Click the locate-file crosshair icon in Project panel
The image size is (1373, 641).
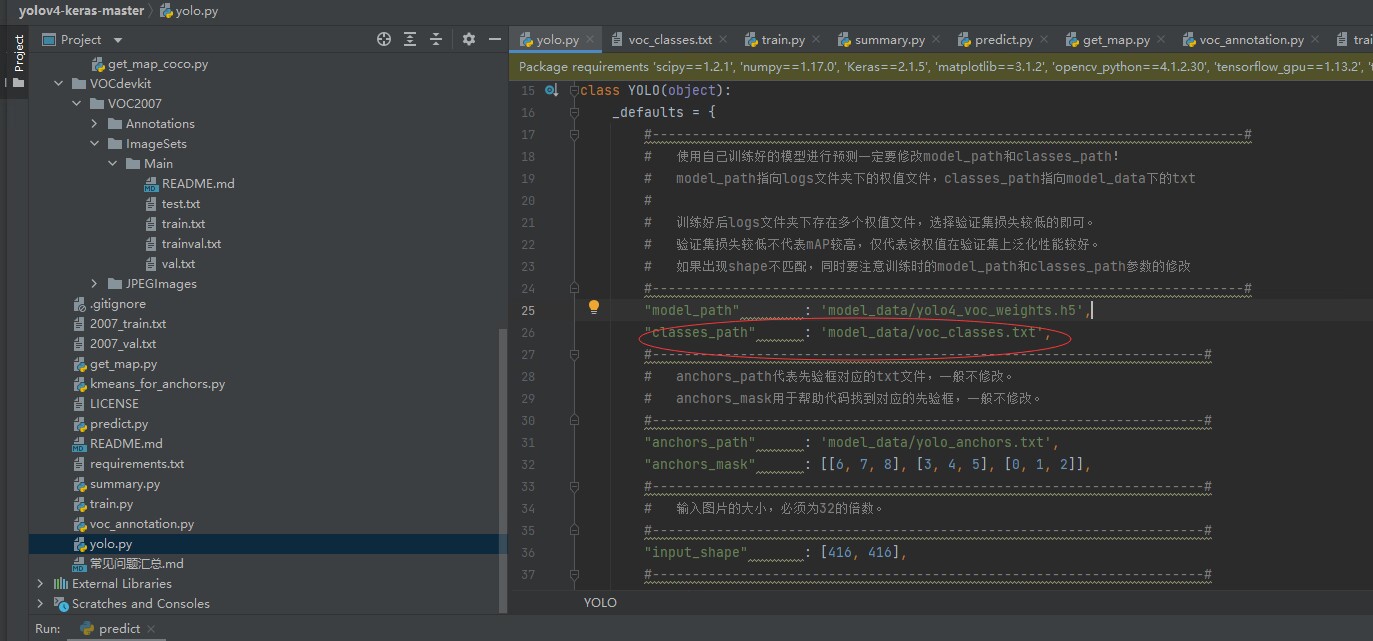[x=384, y=39]
